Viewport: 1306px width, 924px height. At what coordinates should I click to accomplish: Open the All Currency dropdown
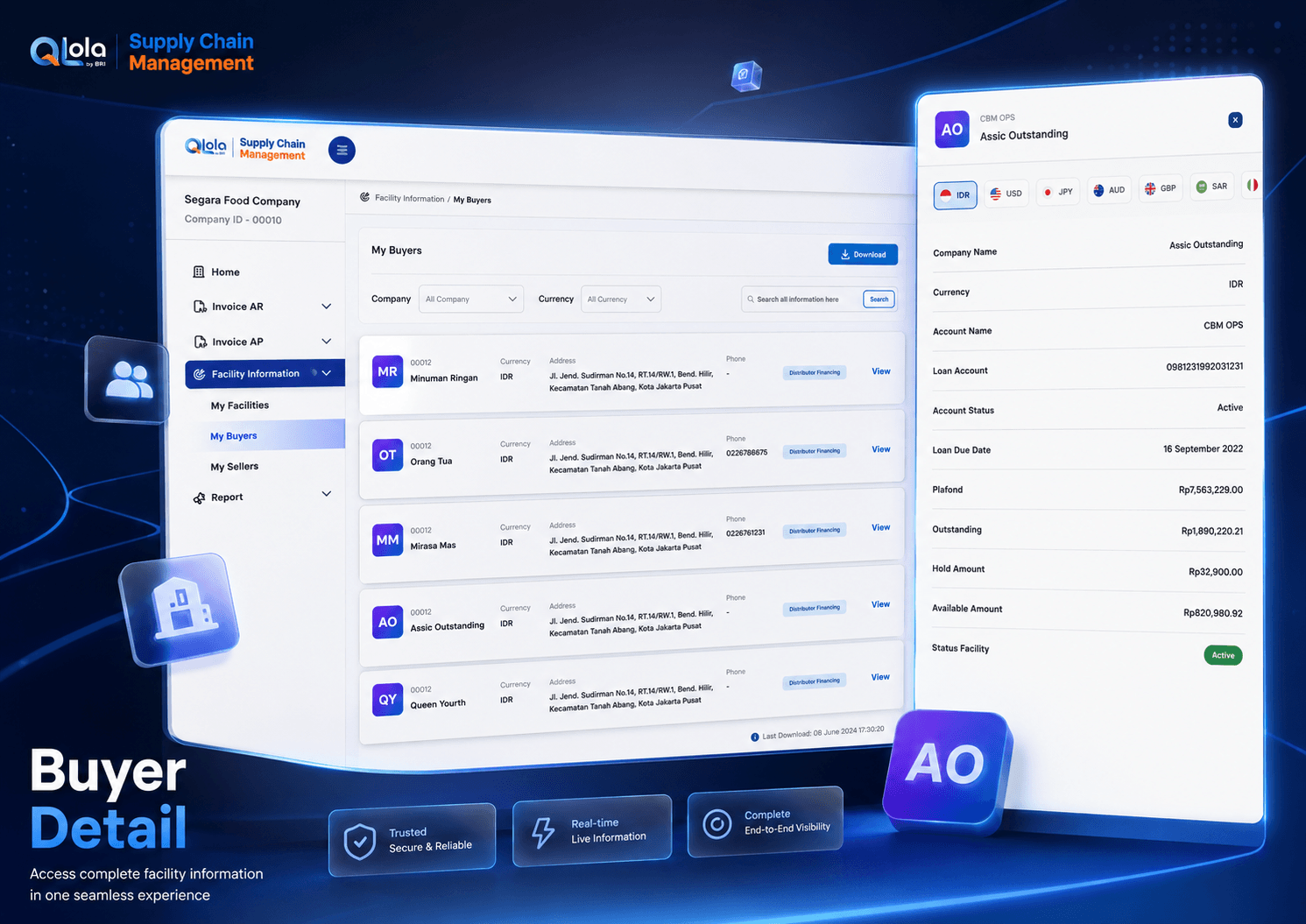(621, 299)
